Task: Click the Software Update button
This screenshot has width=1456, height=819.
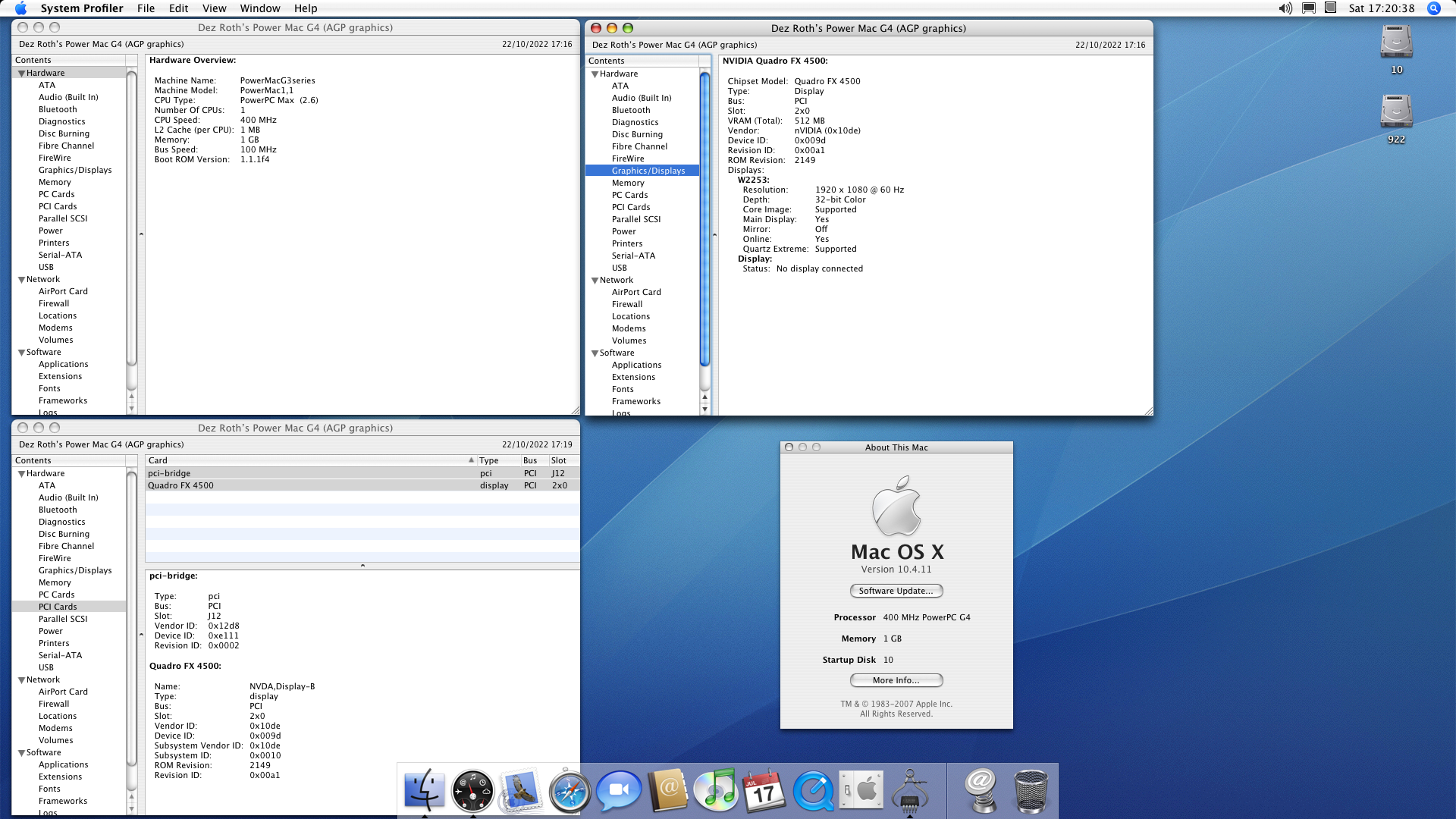Action: 896,591
